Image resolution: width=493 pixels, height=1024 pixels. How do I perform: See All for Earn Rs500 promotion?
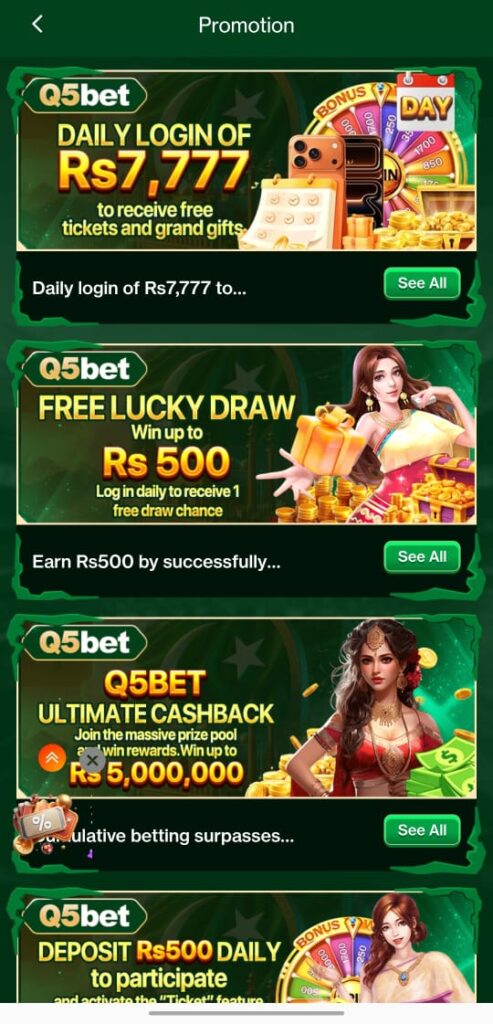tap(422, 556)
